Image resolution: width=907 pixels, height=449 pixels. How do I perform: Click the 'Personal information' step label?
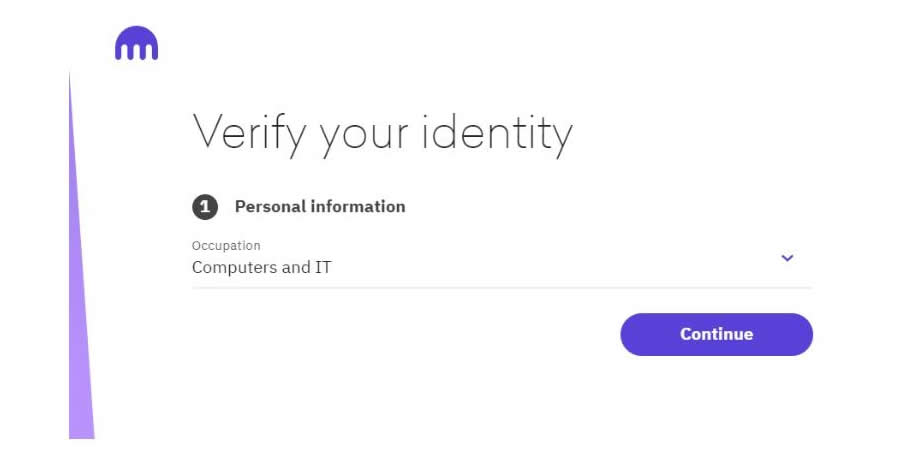tap(320, 207)
